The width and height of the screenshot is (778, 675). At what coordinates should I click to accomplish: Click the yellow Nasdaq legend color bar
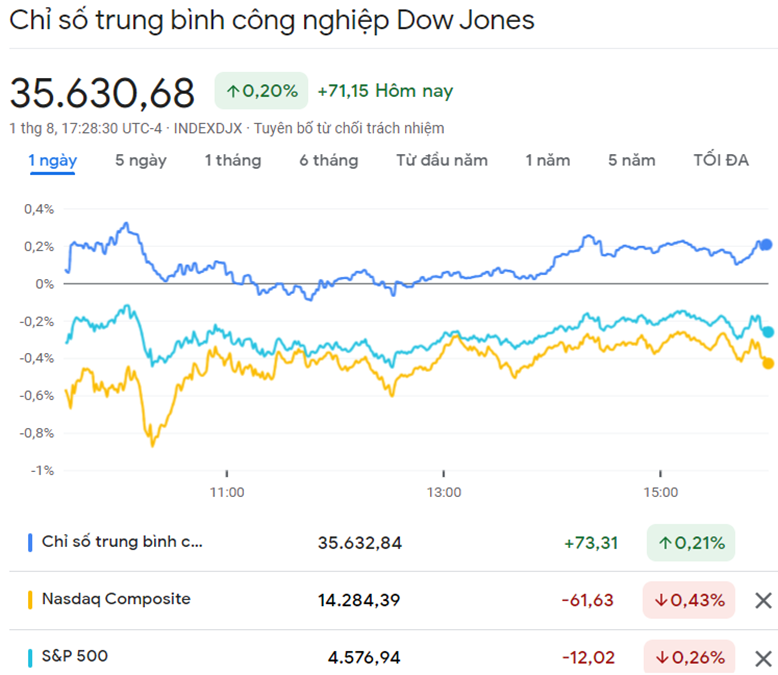click(x=30, y=600)
